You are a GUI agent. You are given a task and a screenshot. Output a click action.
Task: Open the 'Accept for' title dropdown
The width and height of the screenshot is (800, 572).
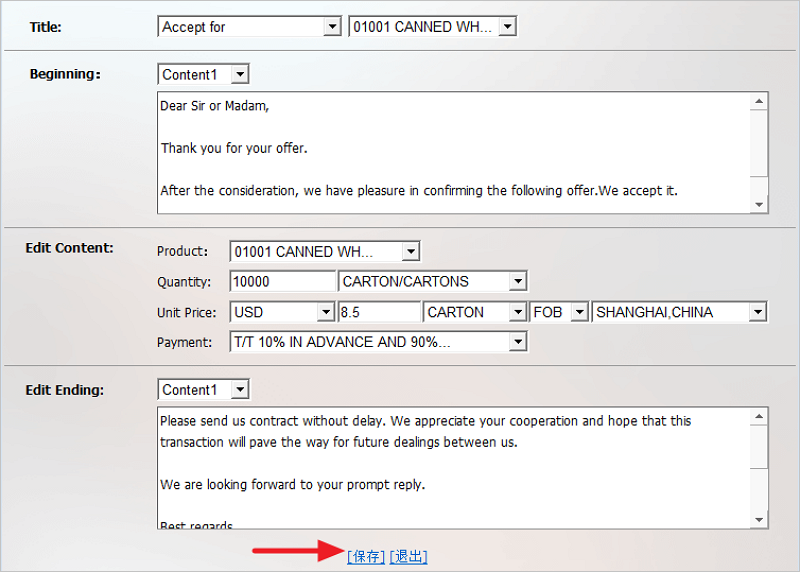[250, 27]
